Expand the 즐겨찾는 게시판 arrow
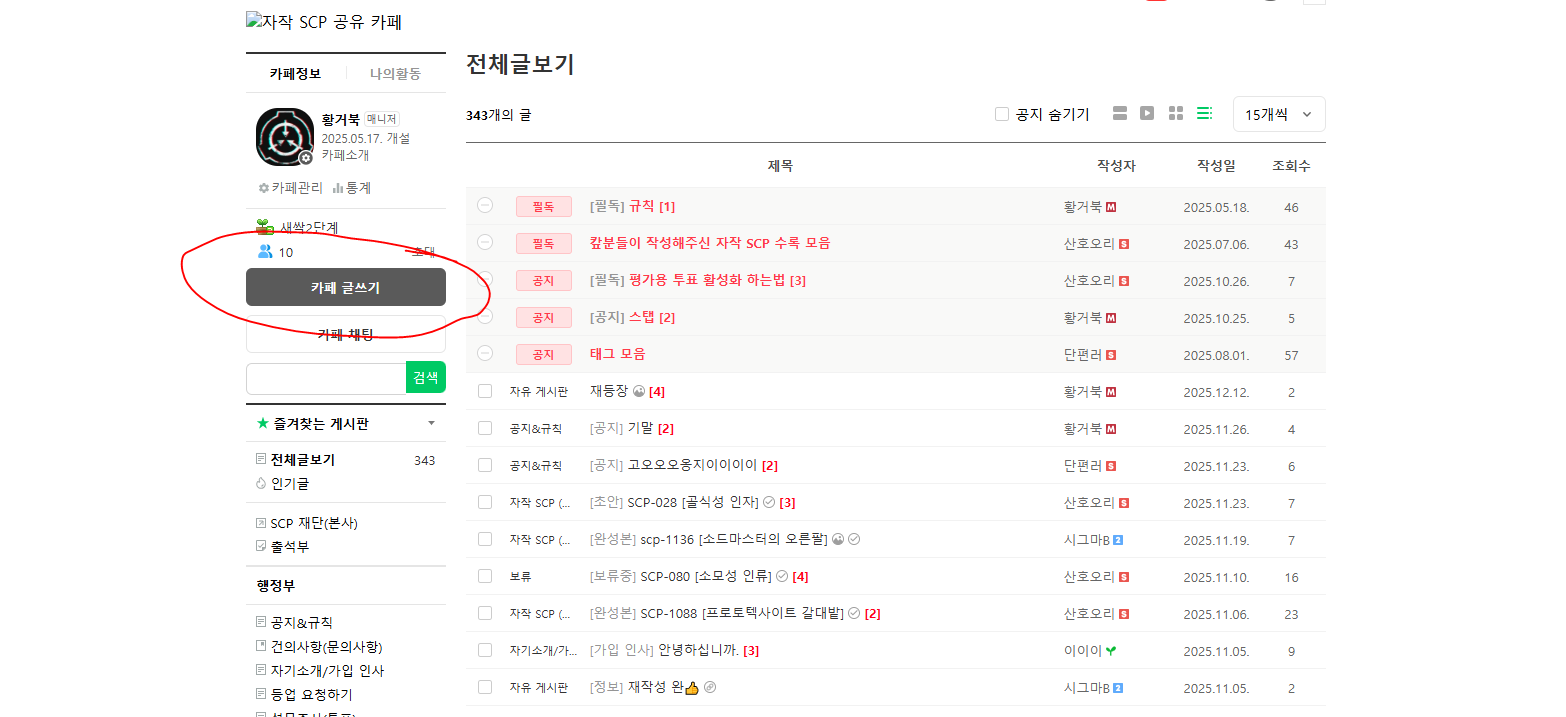 (x=431, y=424)
